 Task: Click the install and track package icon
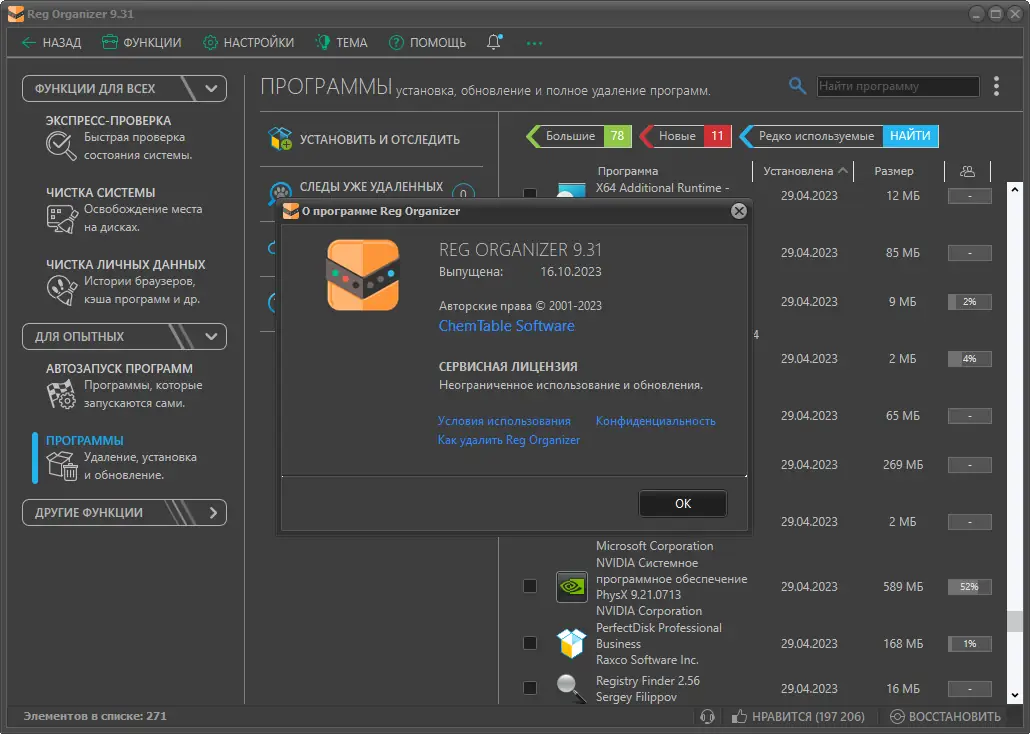point(280,139)
